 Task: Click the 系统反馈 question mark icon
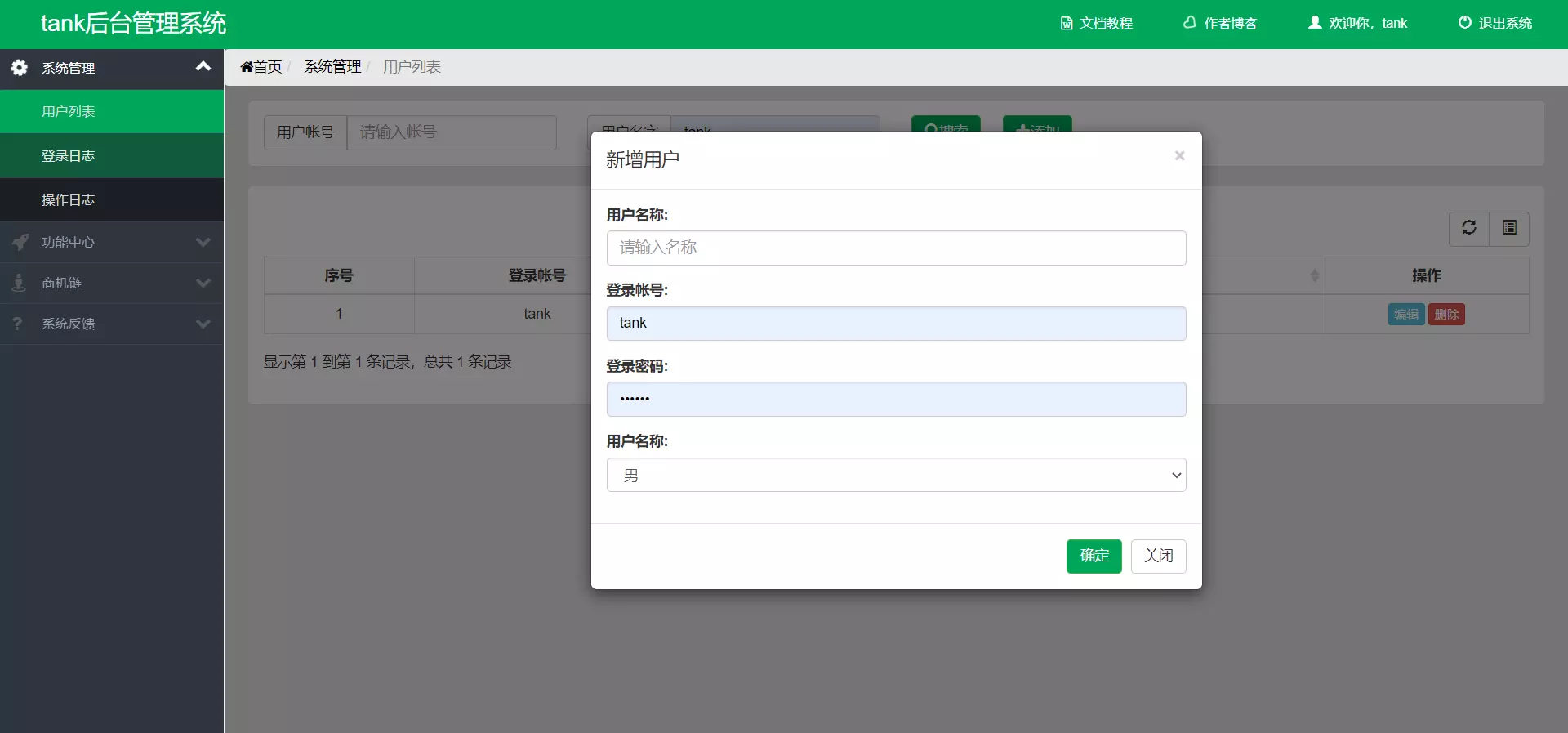click(17, 324)
